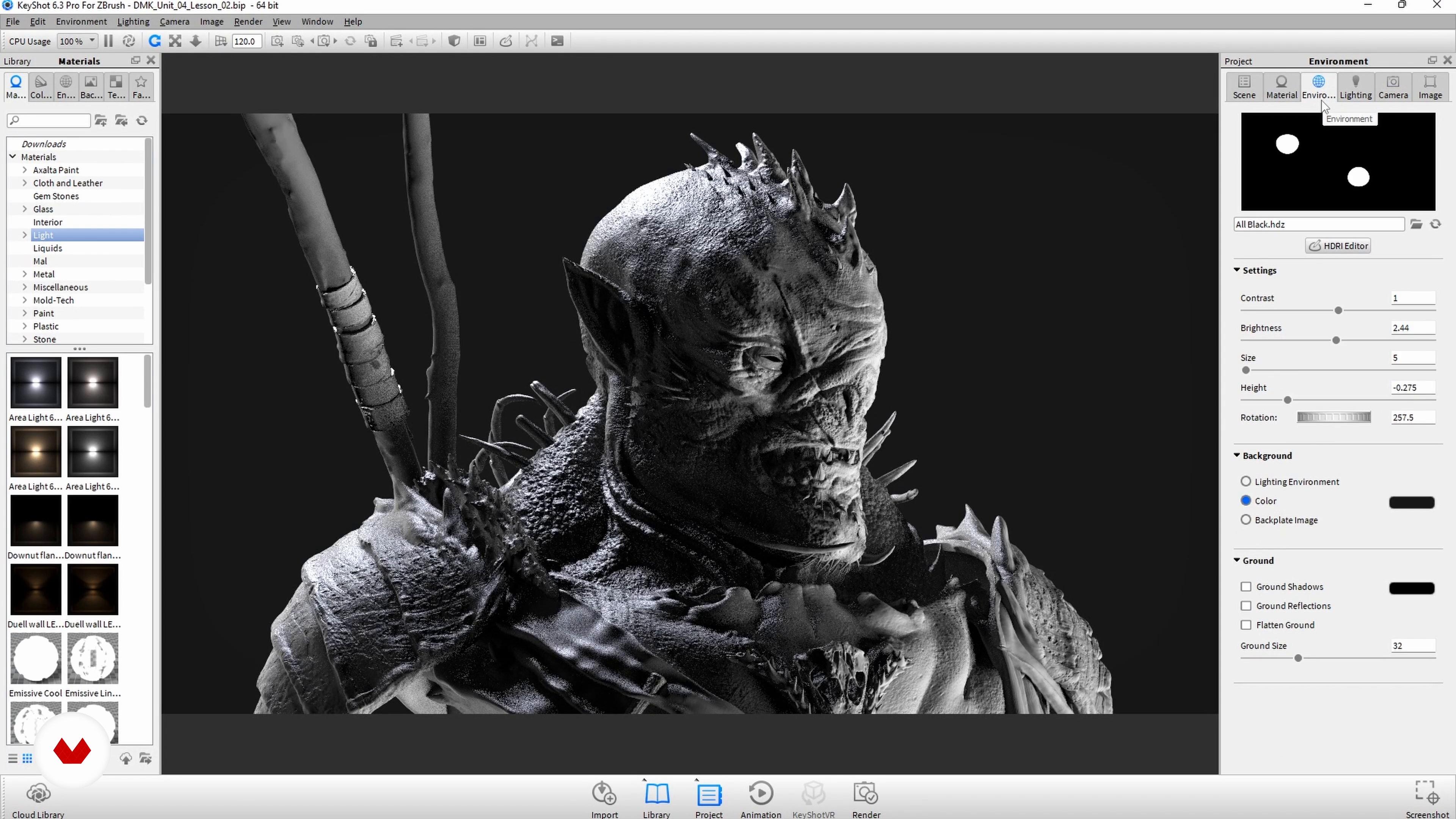
Task: Open the Colors library tab
Action: tap(41, 87)
